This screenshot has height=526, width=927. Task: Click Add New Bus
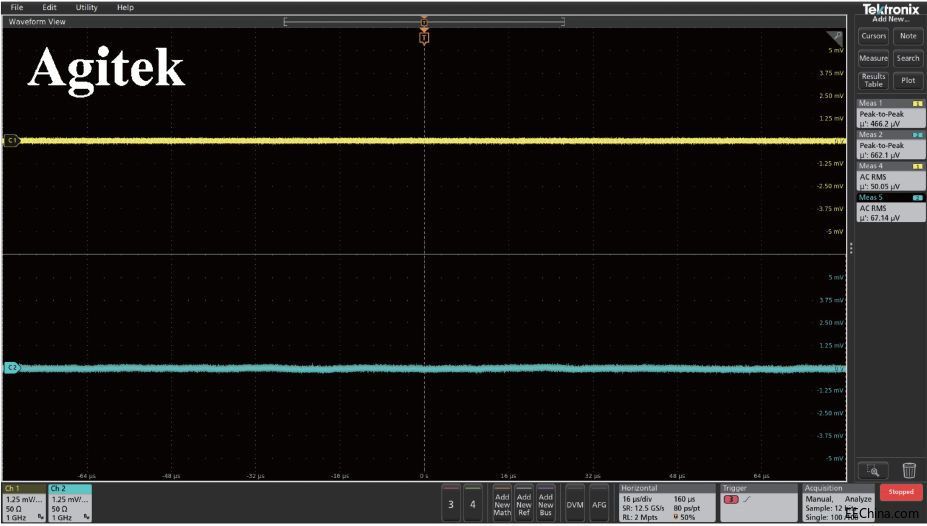pyautogui.click(x=546, y=504)
